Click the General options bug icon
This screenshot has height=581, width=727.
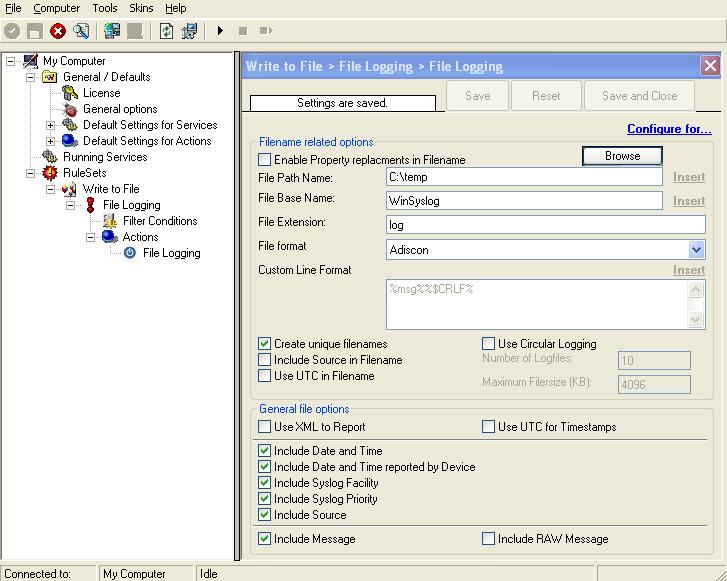(x=70, y=109)
